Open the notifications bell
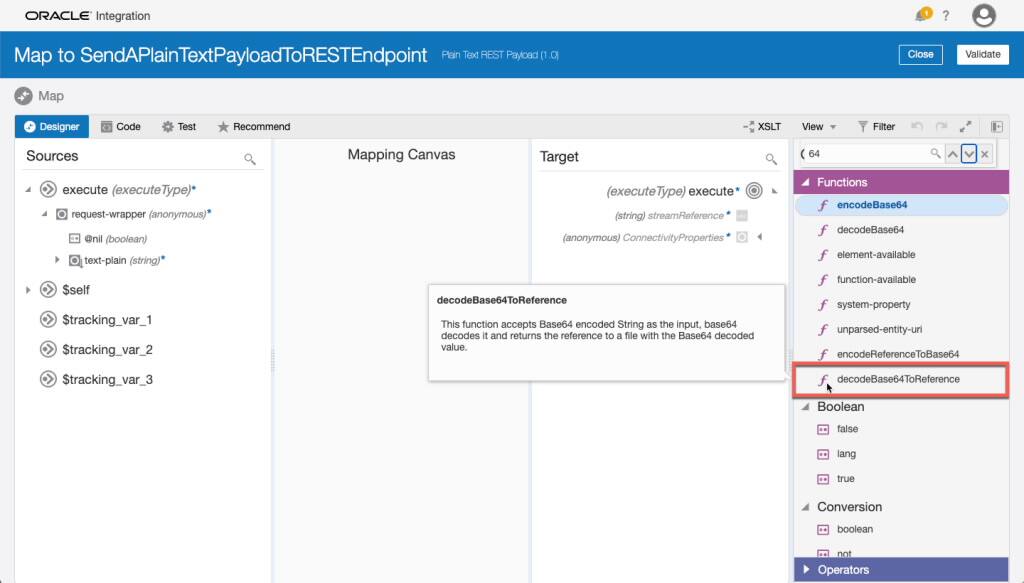The image size is (1024, 583). point(922,16)
